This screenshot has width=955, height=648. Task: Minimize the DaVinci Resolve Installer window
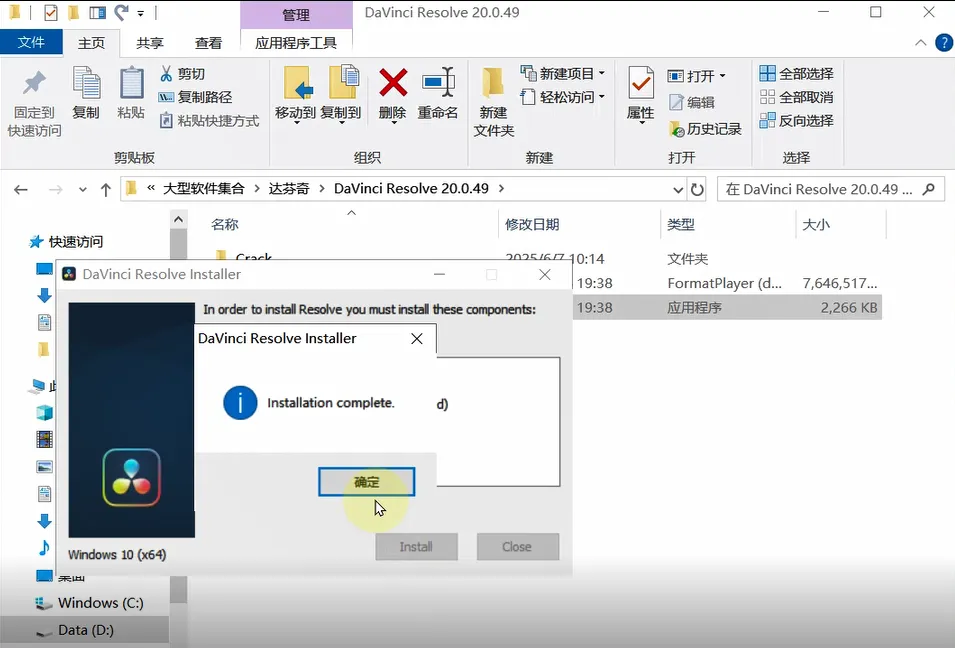coord(439,275)
